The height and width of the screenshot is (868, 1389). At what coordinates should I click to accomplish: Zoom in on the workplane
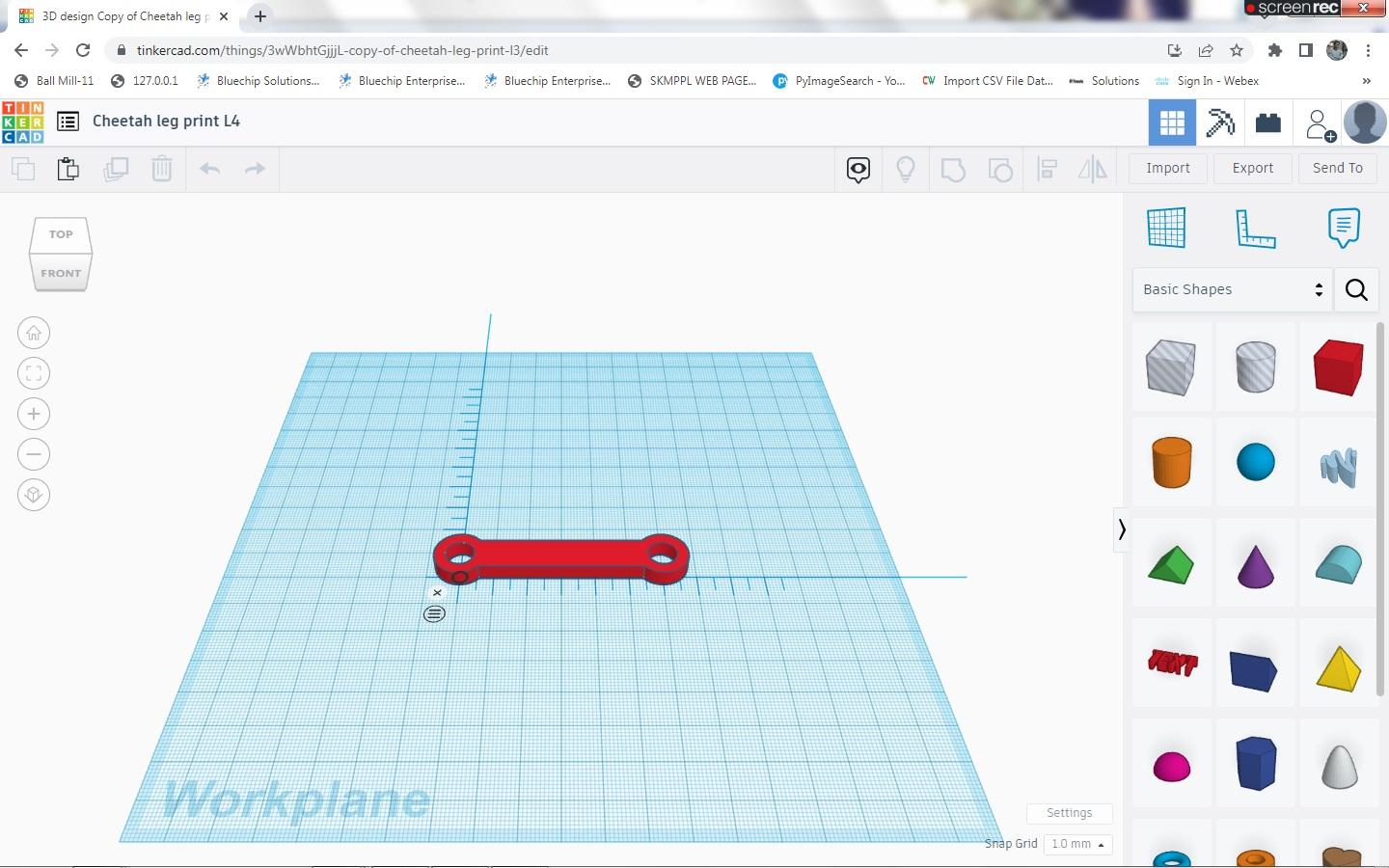click(x=34, y=414)
